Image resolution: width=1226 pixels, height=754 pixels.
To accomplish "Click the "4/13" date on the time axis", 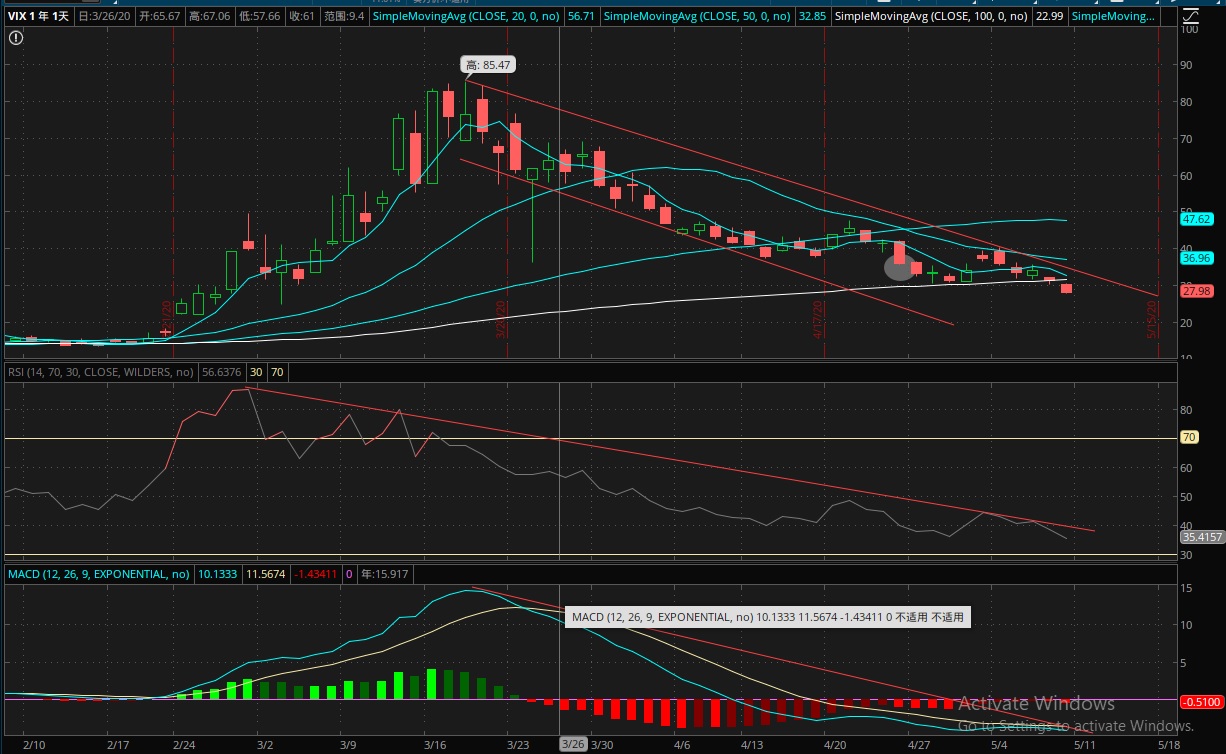I will [753, 745].
